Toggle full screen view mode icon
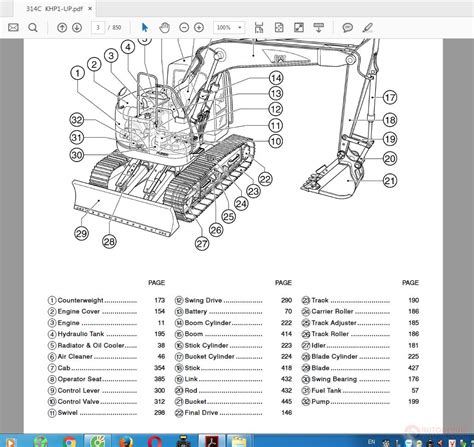This screenshot has height=447, width=474. pos(299,27)
